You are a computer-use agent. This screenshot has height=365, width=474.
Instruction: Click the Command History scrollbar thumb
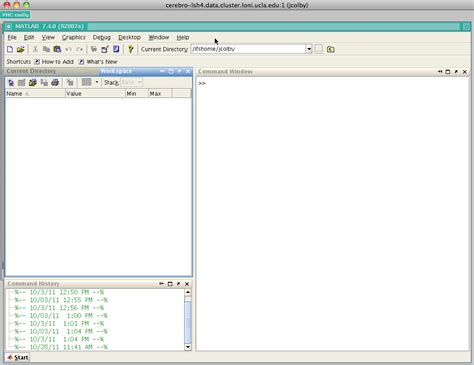point(188,322)
